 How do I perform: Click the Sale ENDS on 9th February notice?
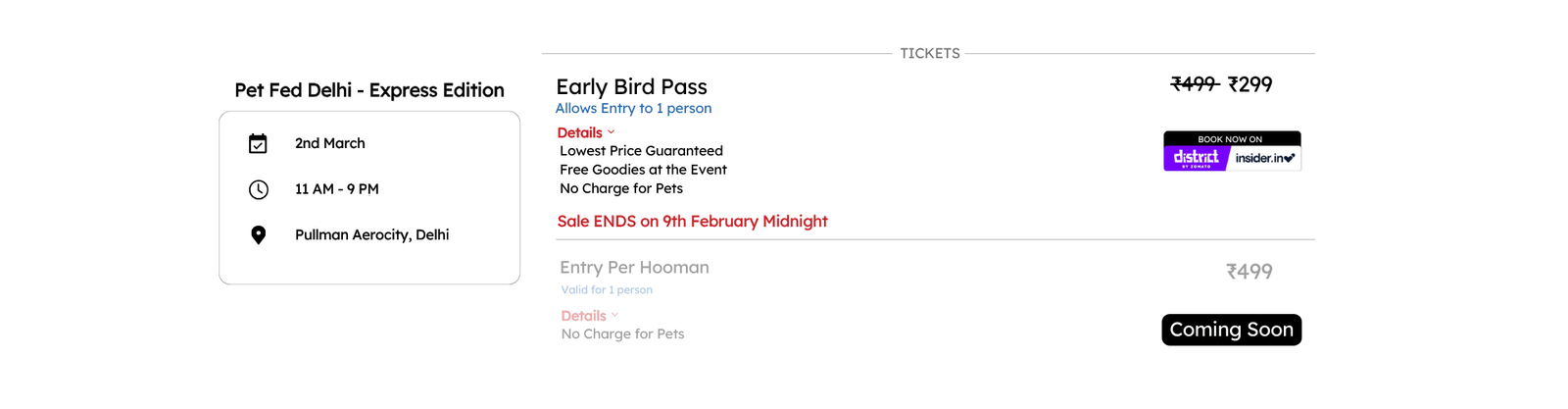[x=692, y=222]
